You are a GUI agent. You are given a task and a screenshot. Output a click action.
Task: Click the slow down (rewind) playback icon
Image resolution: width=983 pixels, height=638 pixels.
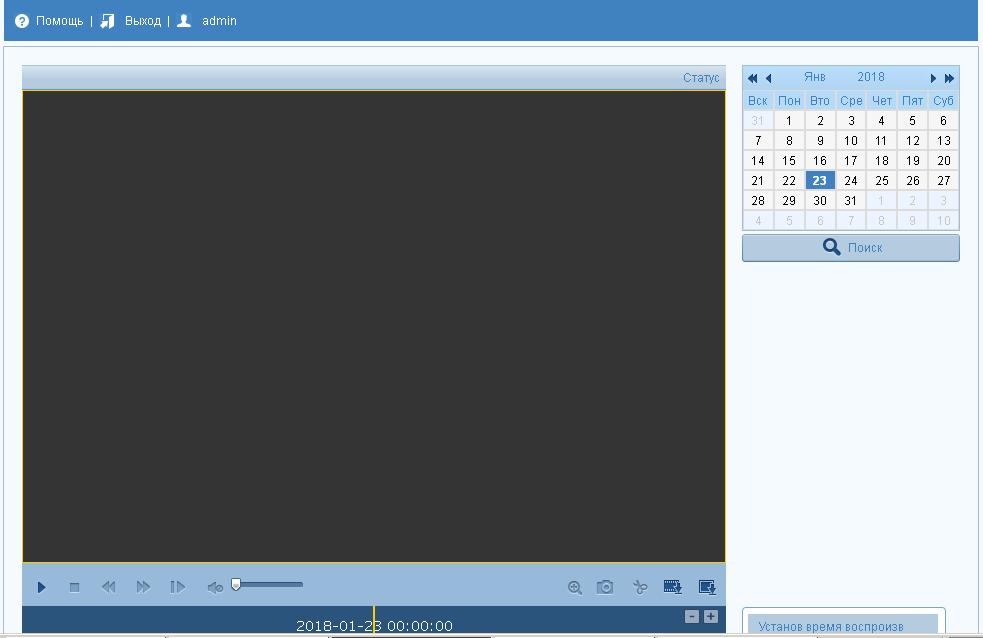[108, 587]
